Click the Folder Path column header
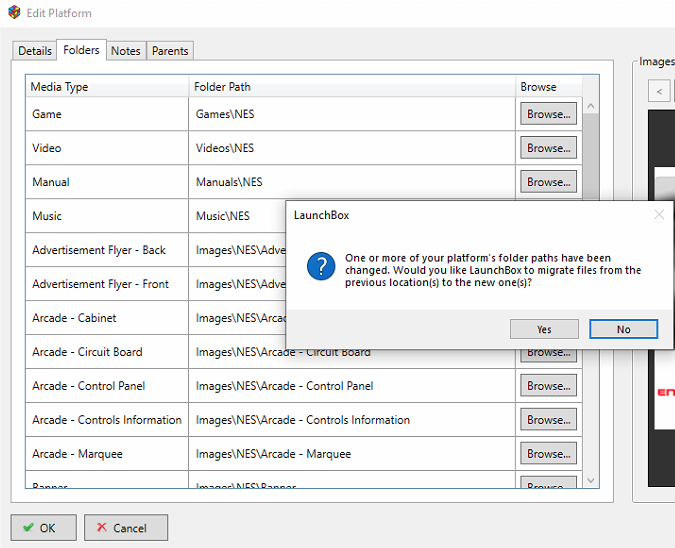675x548 pixels. pos(352,87)
